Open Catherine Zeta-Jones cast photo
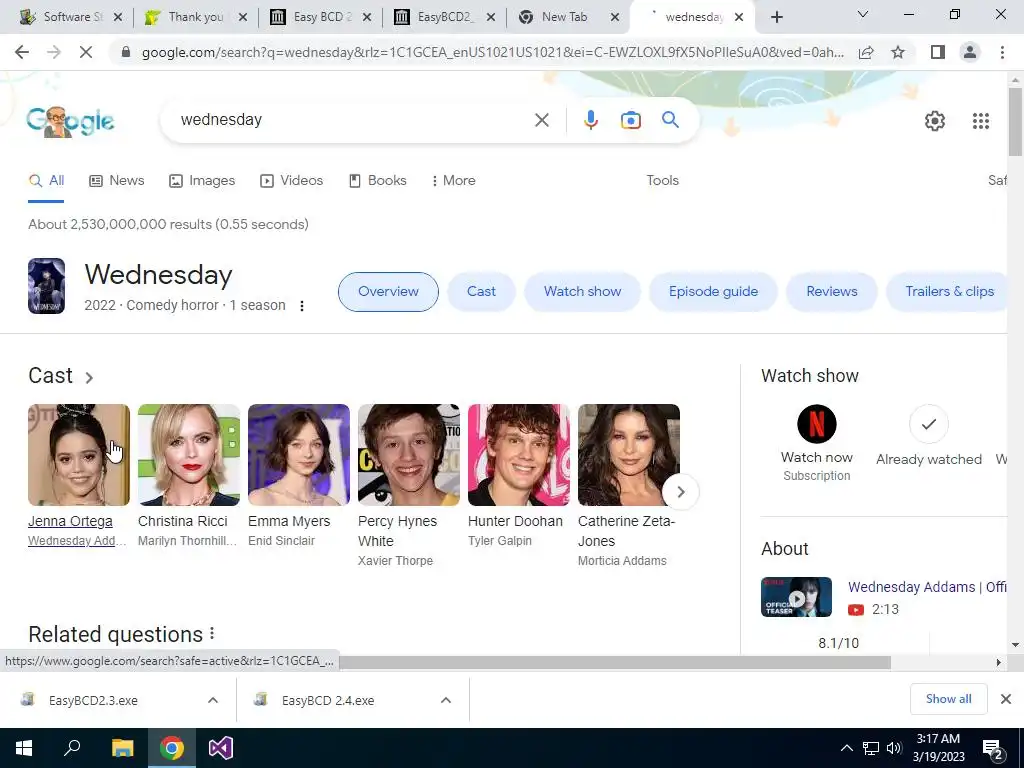This screenshot has height=768, width=1024. tap(629, 455)
